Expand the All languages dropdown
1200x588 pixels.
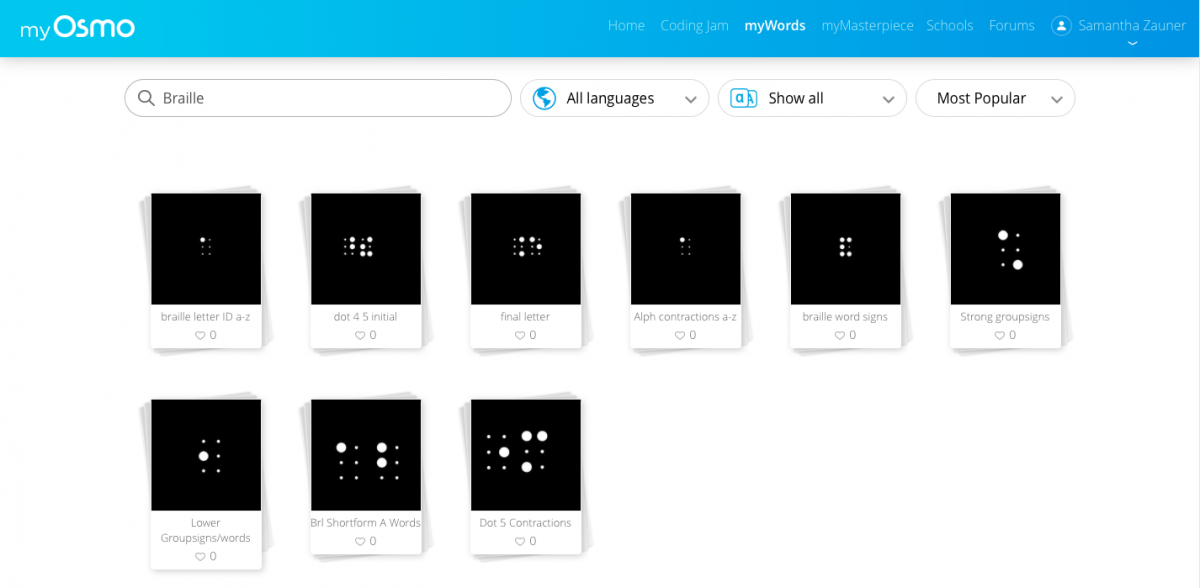point(690,99)
